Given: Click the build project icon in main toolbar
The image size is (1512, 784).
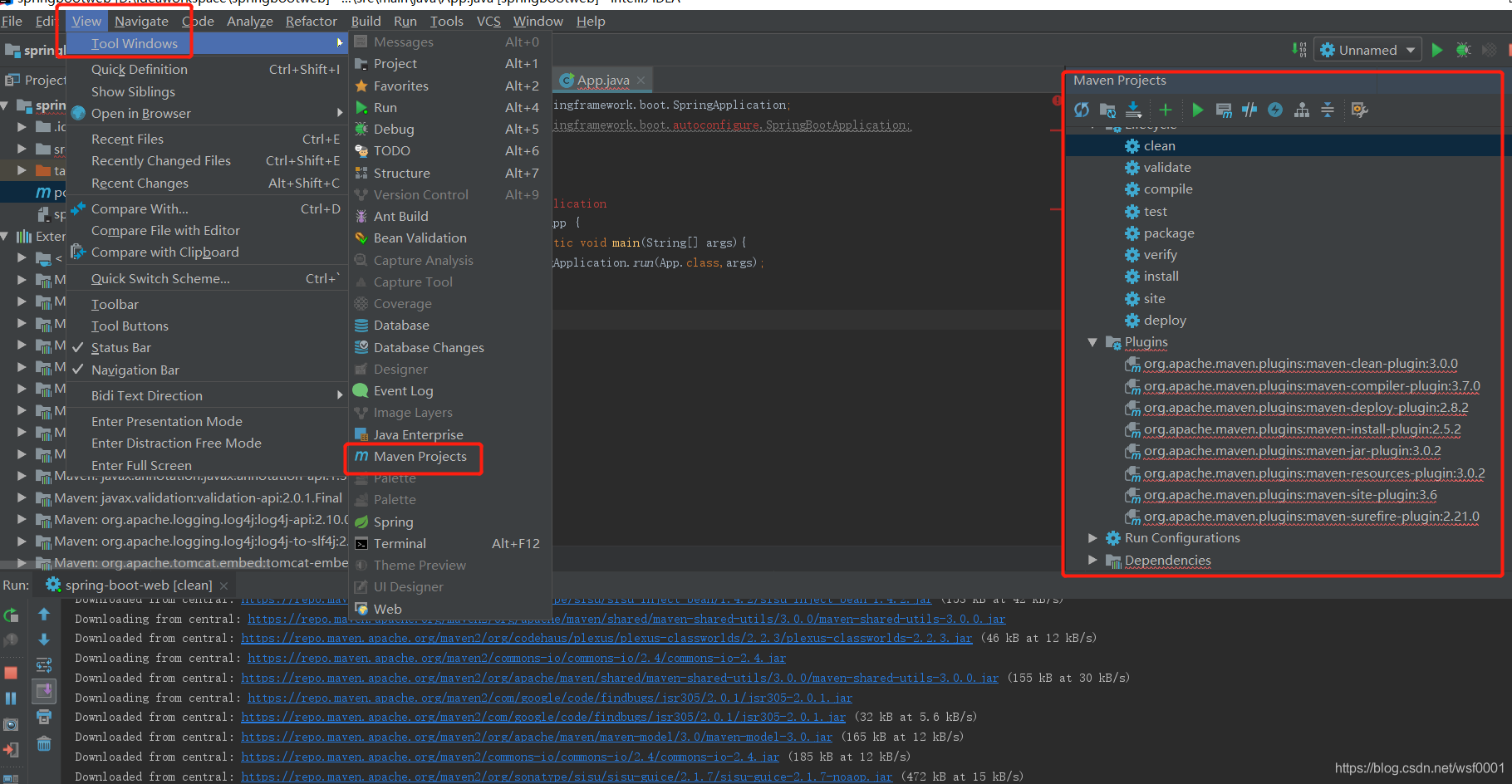Looking at the screenshot, I should [1299, 50].
